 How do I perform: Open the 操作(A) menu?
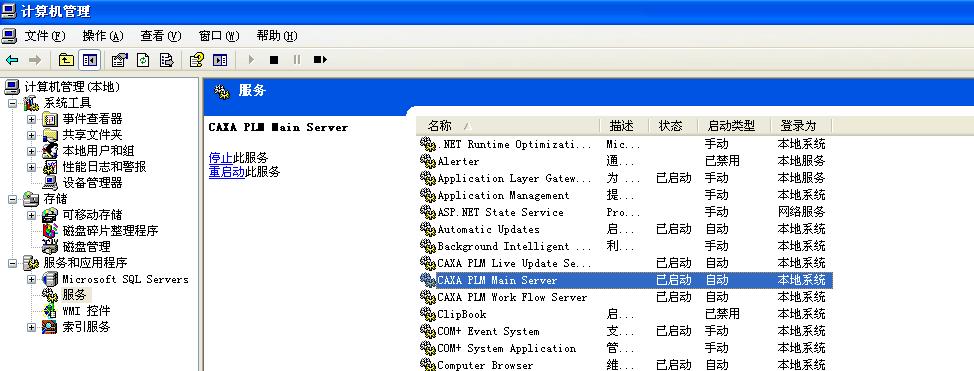point(103,36)
